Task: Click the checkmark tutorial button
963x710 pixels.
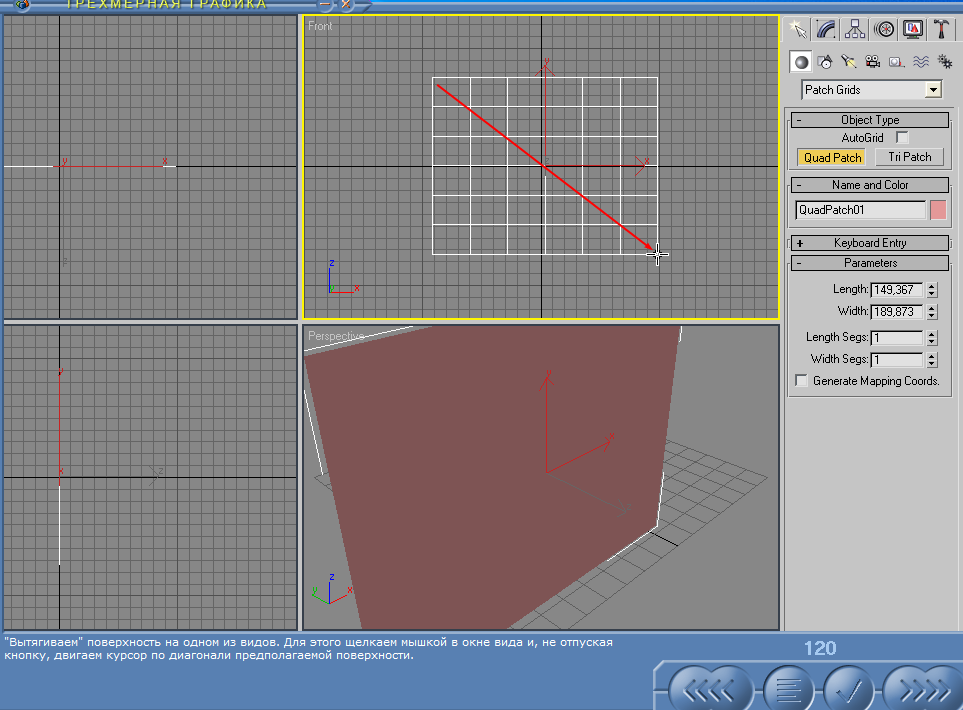Action: [849, 691]
